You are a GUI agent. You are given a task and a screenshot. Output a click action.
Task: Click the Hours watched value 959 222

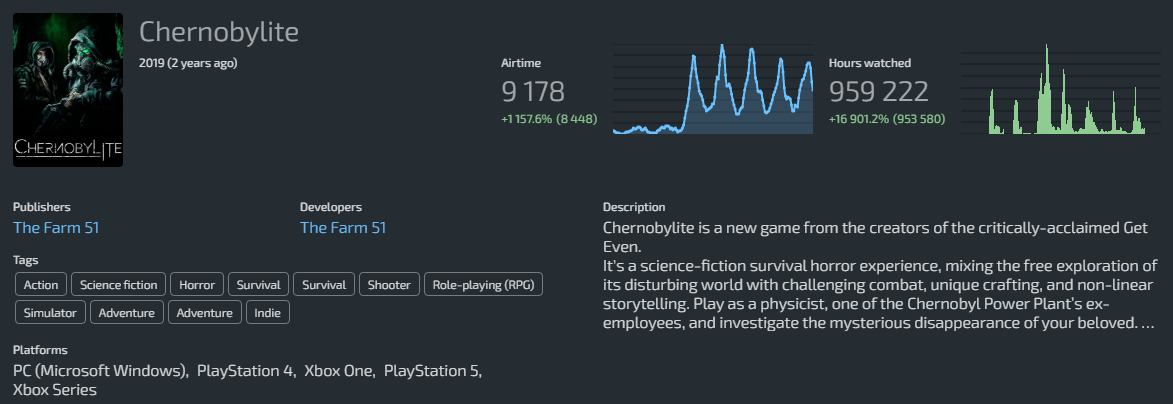[x=879, y=93]
